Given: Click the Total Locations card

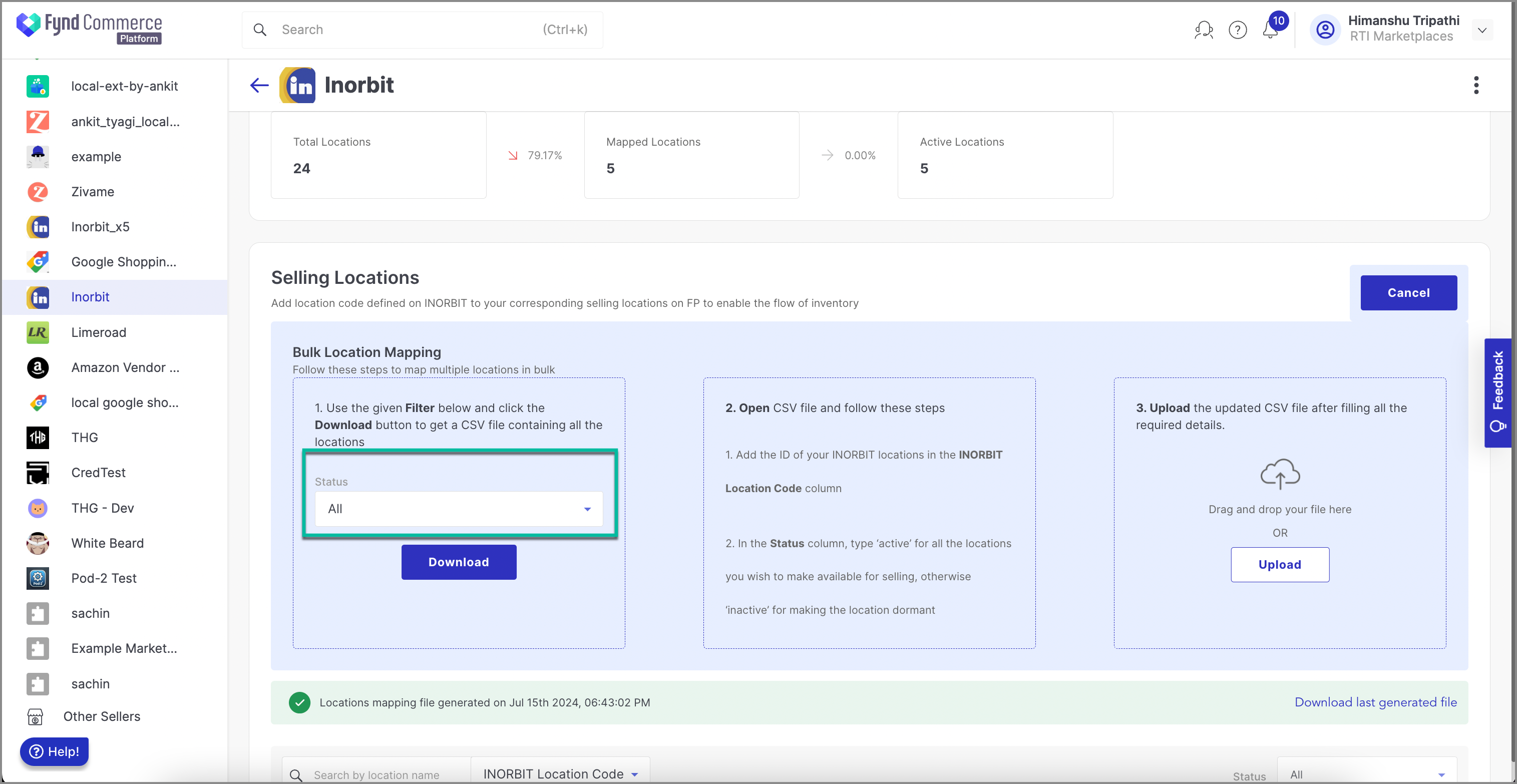Looking at the screenshot, I should click(x=378, y=155).
